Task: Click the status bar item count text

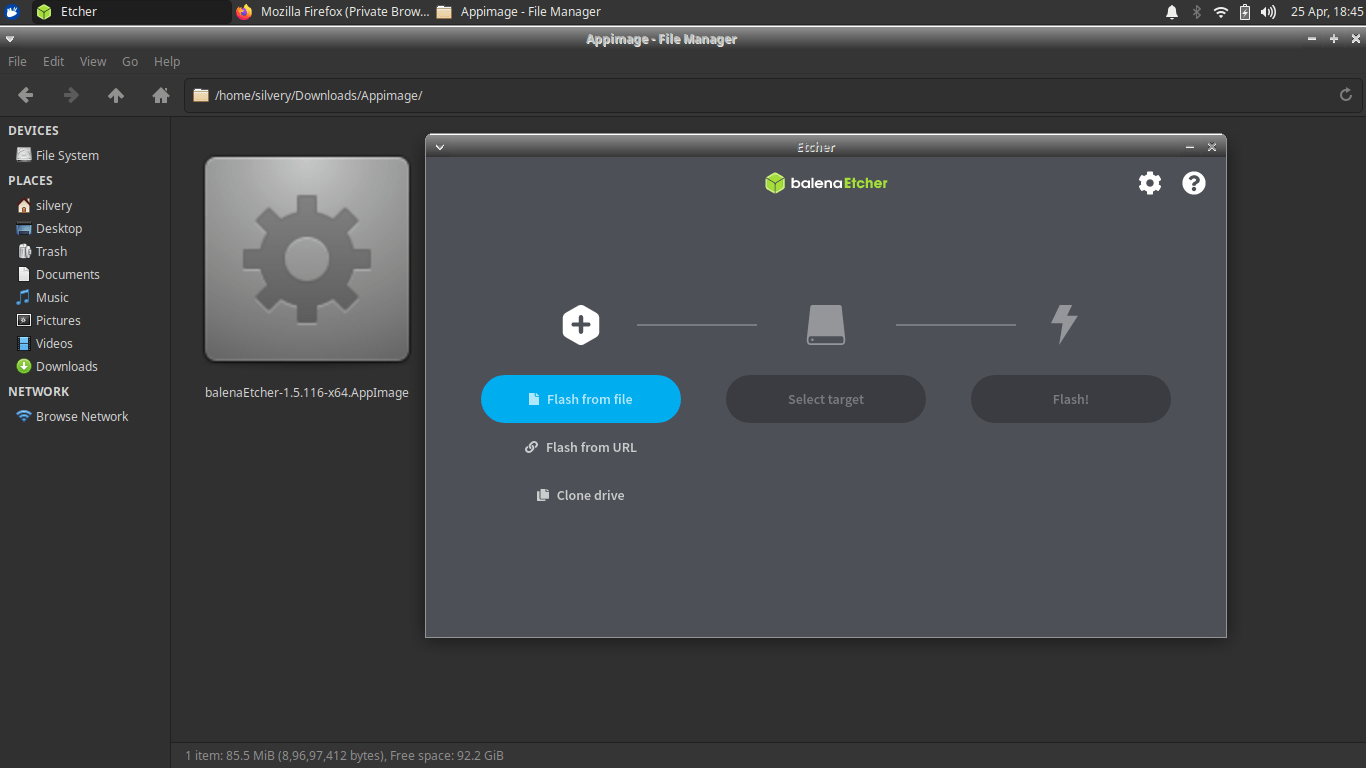Action: [x=344, y=755]
